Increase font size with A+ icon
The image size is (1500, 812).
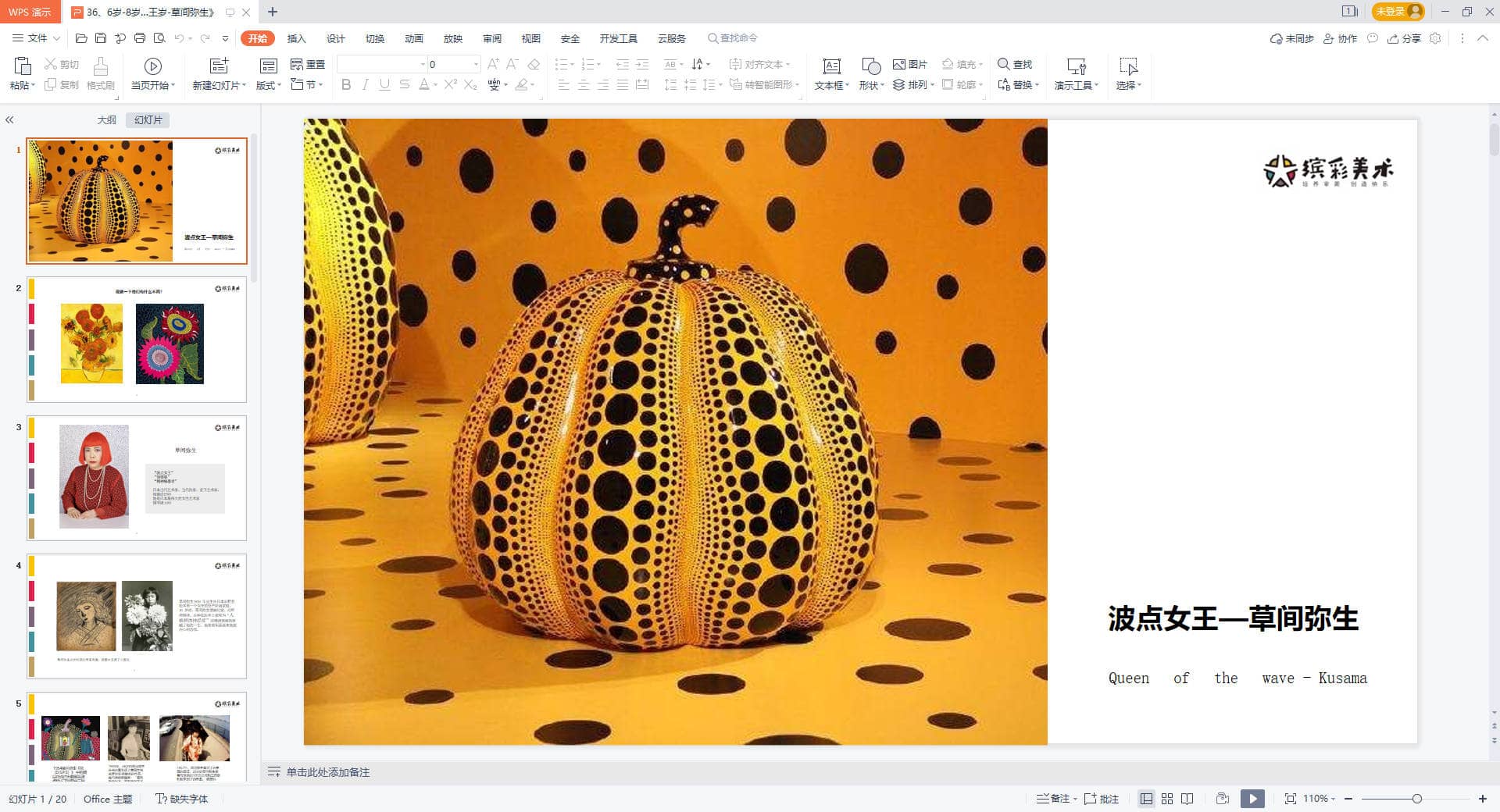tap(493, 64)
